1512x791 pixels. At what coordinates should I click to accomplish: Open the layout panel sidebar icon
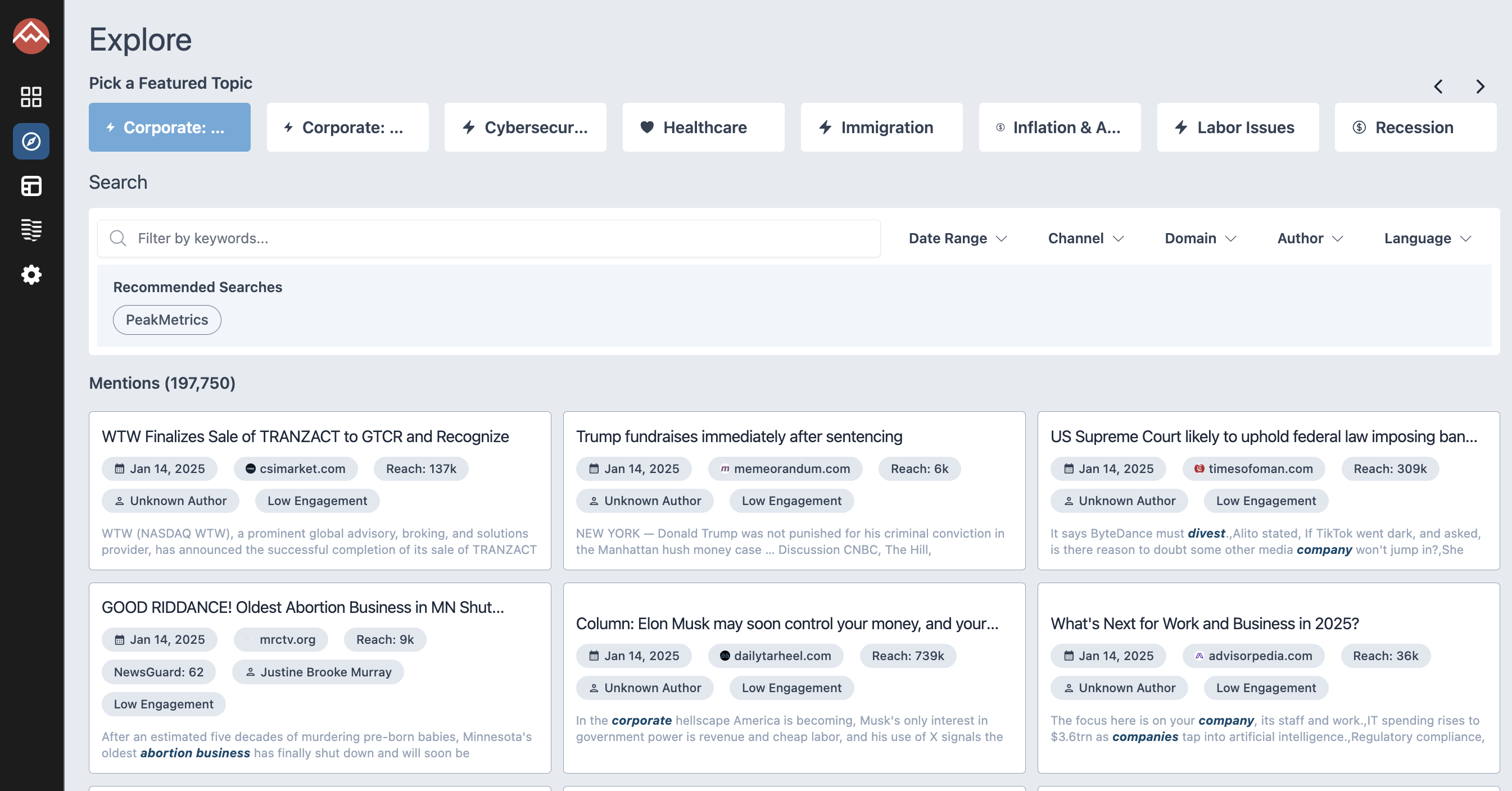30,186
